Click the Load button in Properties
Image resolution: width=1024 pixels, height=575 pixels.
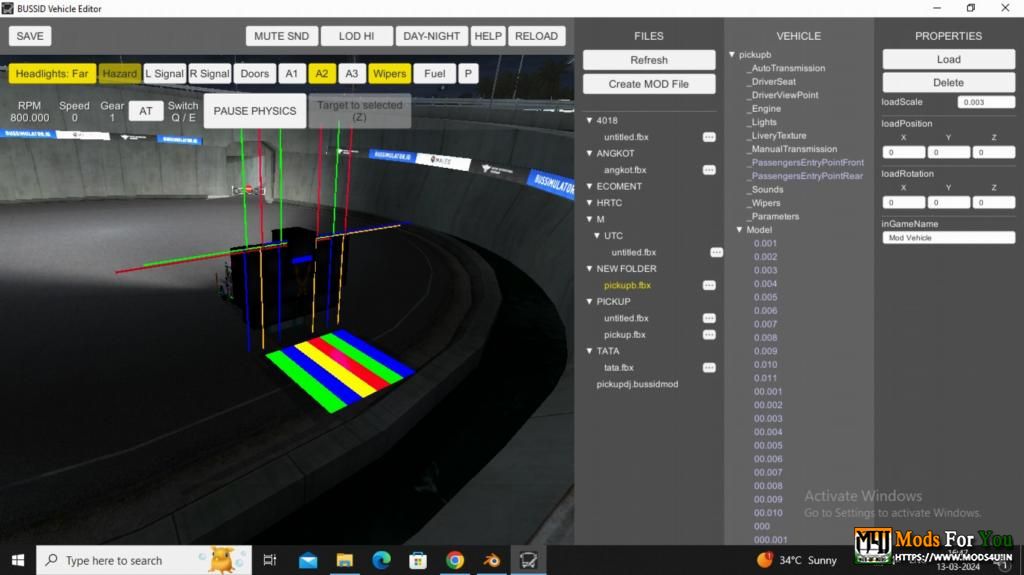948,59
